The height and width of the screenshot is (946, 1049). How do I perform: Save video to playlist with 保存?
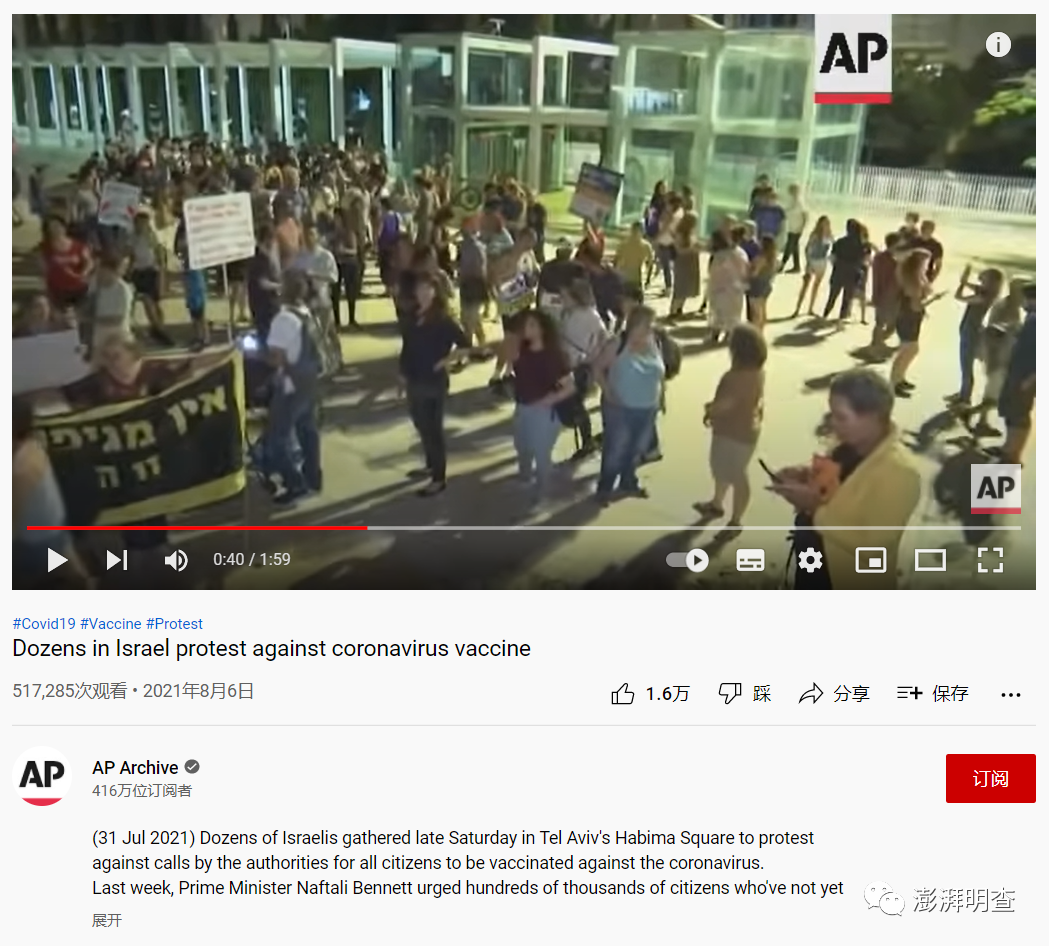click(x=933, y=694)
